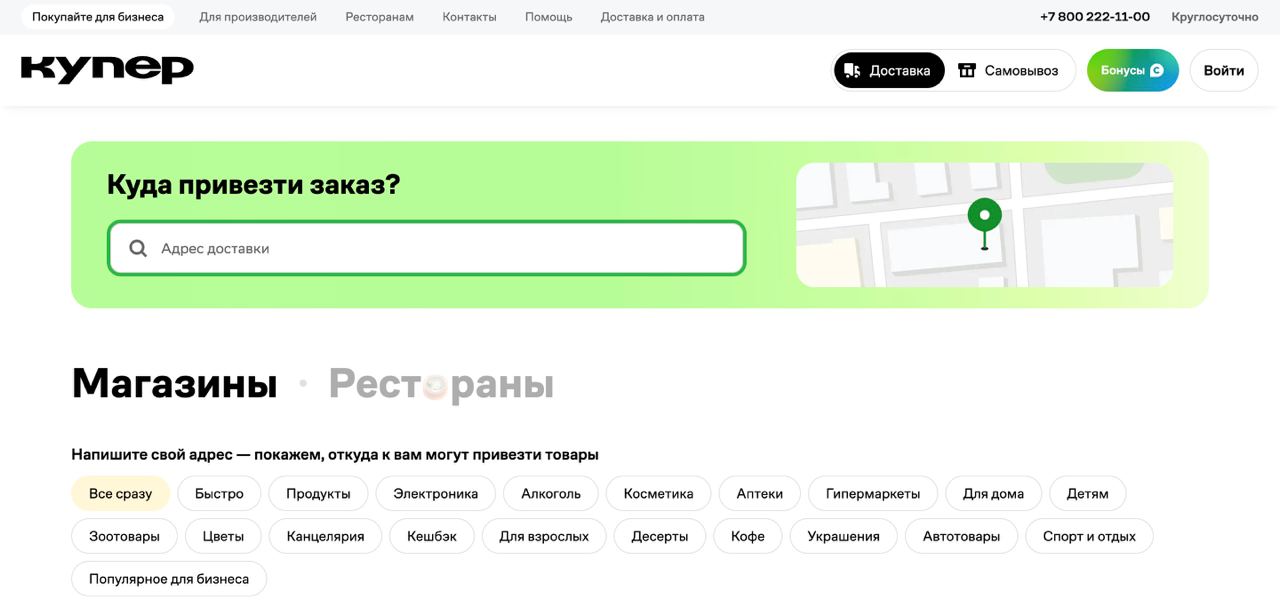Pick the Кешбэк filter chip
This screenshot has width=1280, height=608.
pyautogui.click(x=432, y=537)
